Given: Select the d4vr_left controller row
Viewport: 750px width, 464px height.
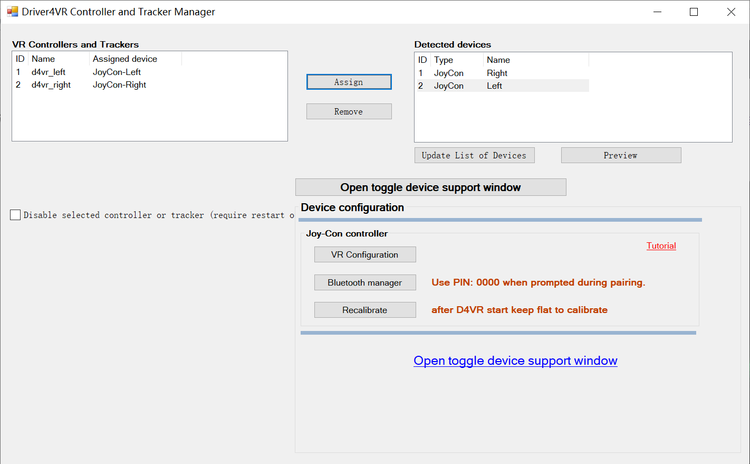Looking at the screenshot, I should click(x=98, y=72).
